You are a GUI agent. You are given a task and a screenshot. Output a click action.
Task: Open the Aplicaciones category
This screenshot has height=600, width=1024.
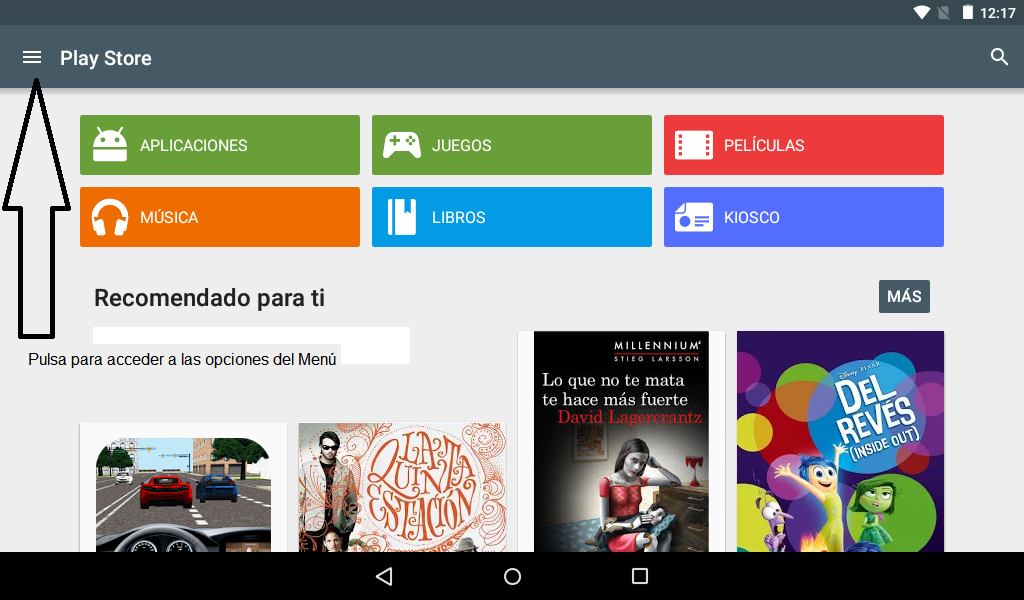click(220, 145)
